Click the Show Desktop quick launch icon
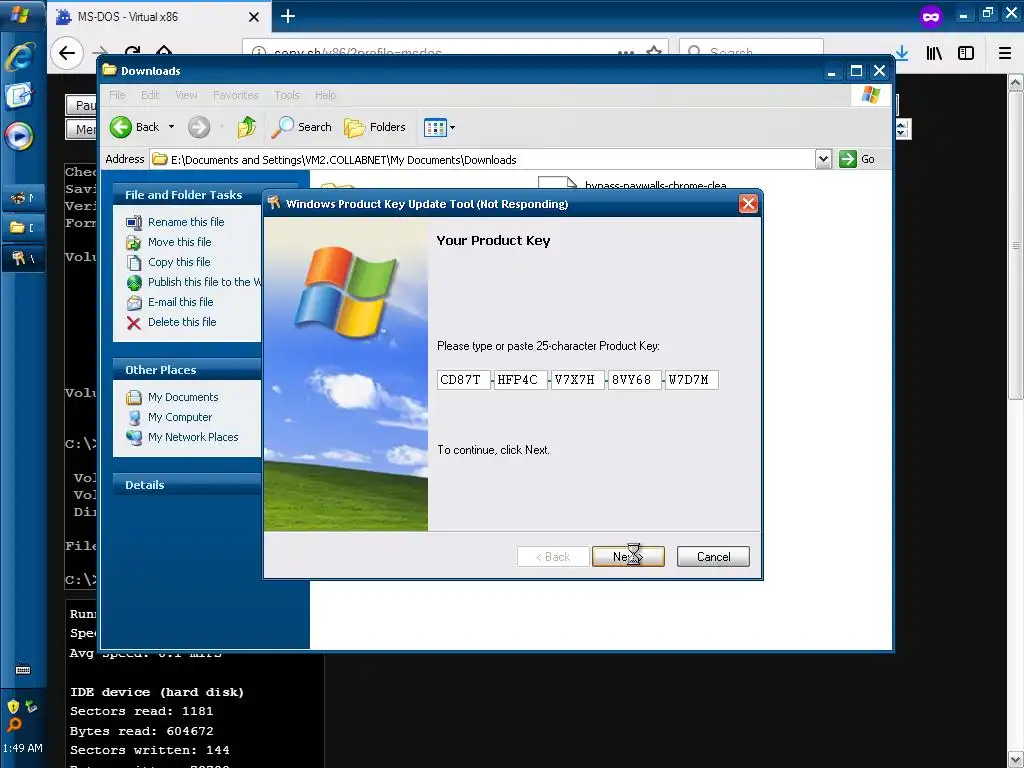Image resolution: width=1024 pixels, height=768 pixels. click(20, 96)
